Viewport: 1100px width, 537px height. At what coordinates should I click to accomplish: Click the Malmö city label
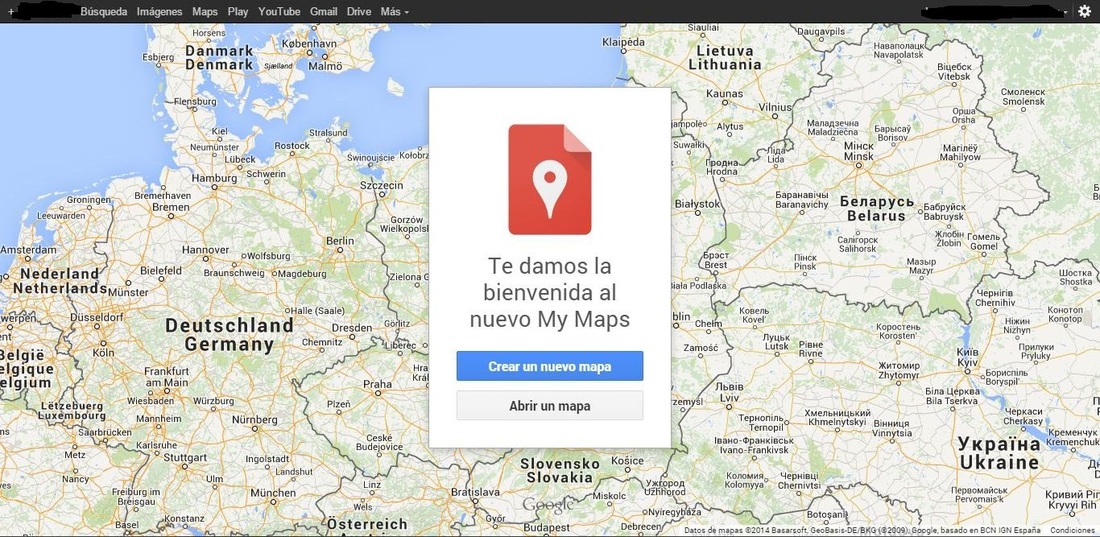pyautogui.click(x=326, y=67)
